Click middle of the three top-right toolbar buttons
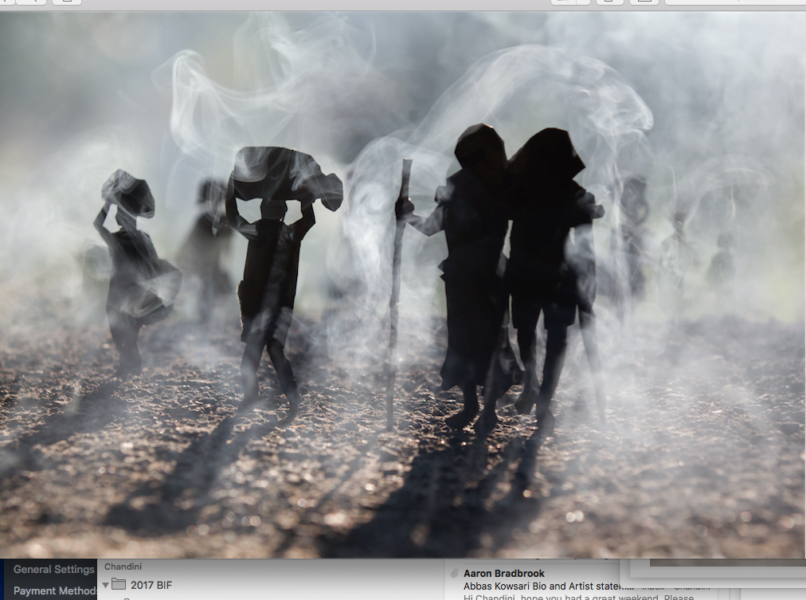The width and height of the screenshot is (806, 600). click(610, 2)
